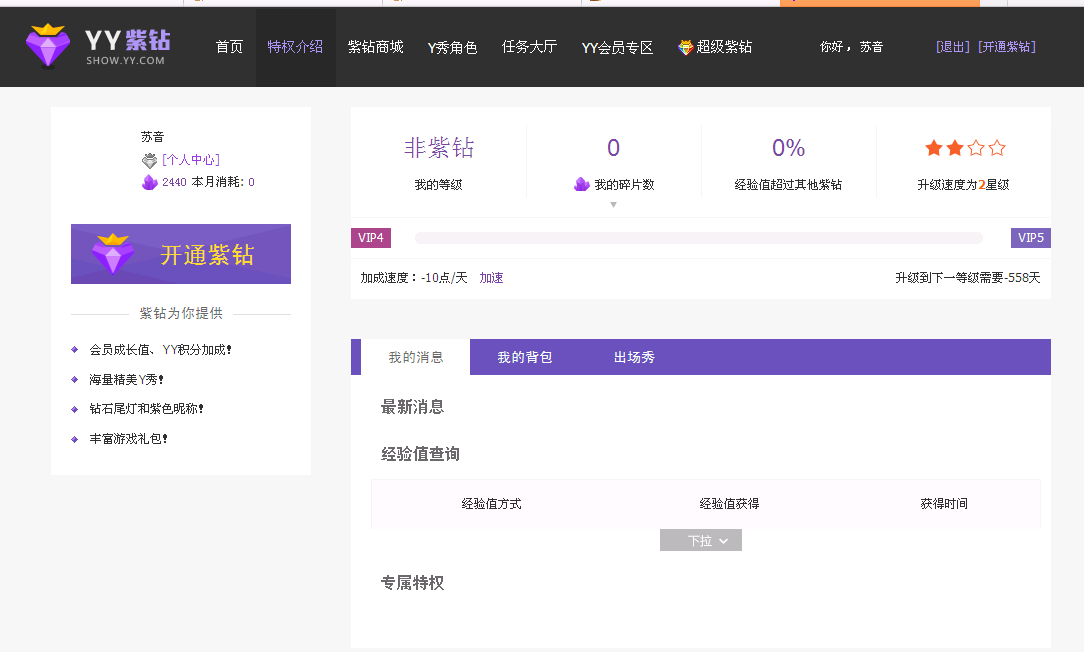The height and width of the screenshot is (652, 1084).
Task: Click 丰富游戏礼包 benefit item
Action: pos(128,438)
